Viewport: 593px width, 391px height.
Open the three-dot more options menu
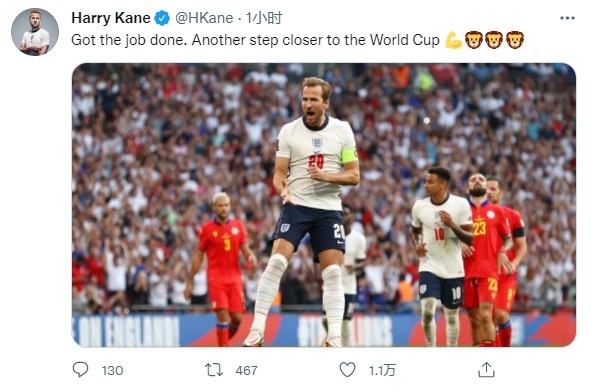point(567,18)
